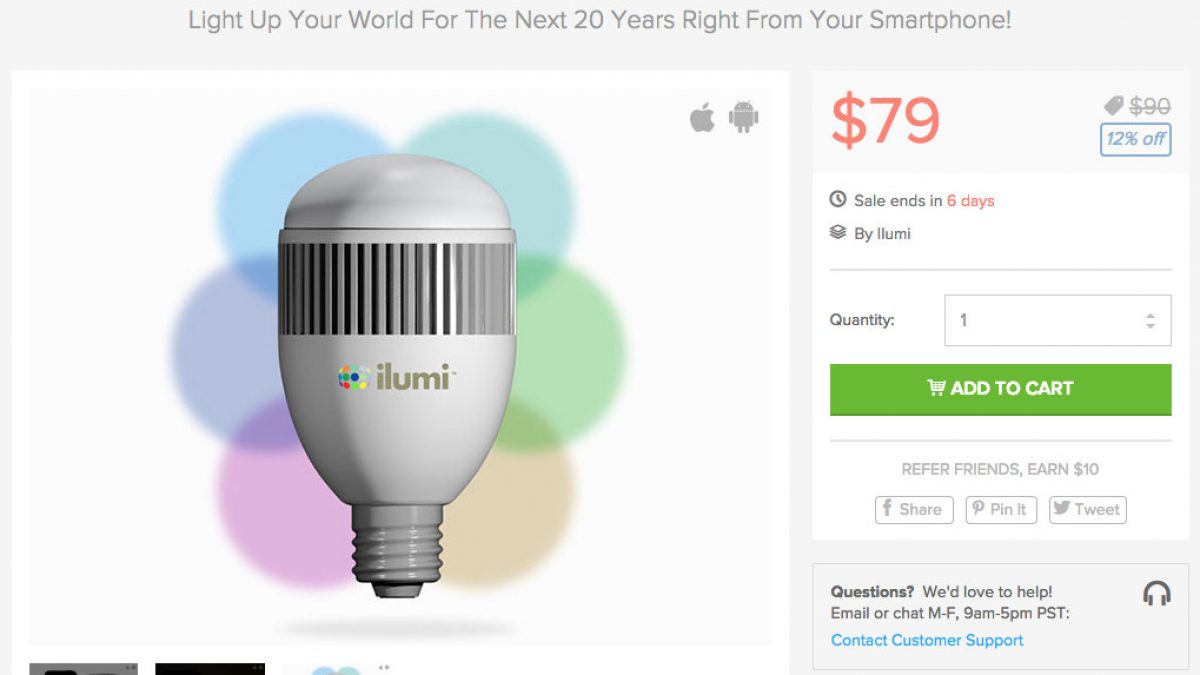Click the headset support icon

(x=1156, y=593)
